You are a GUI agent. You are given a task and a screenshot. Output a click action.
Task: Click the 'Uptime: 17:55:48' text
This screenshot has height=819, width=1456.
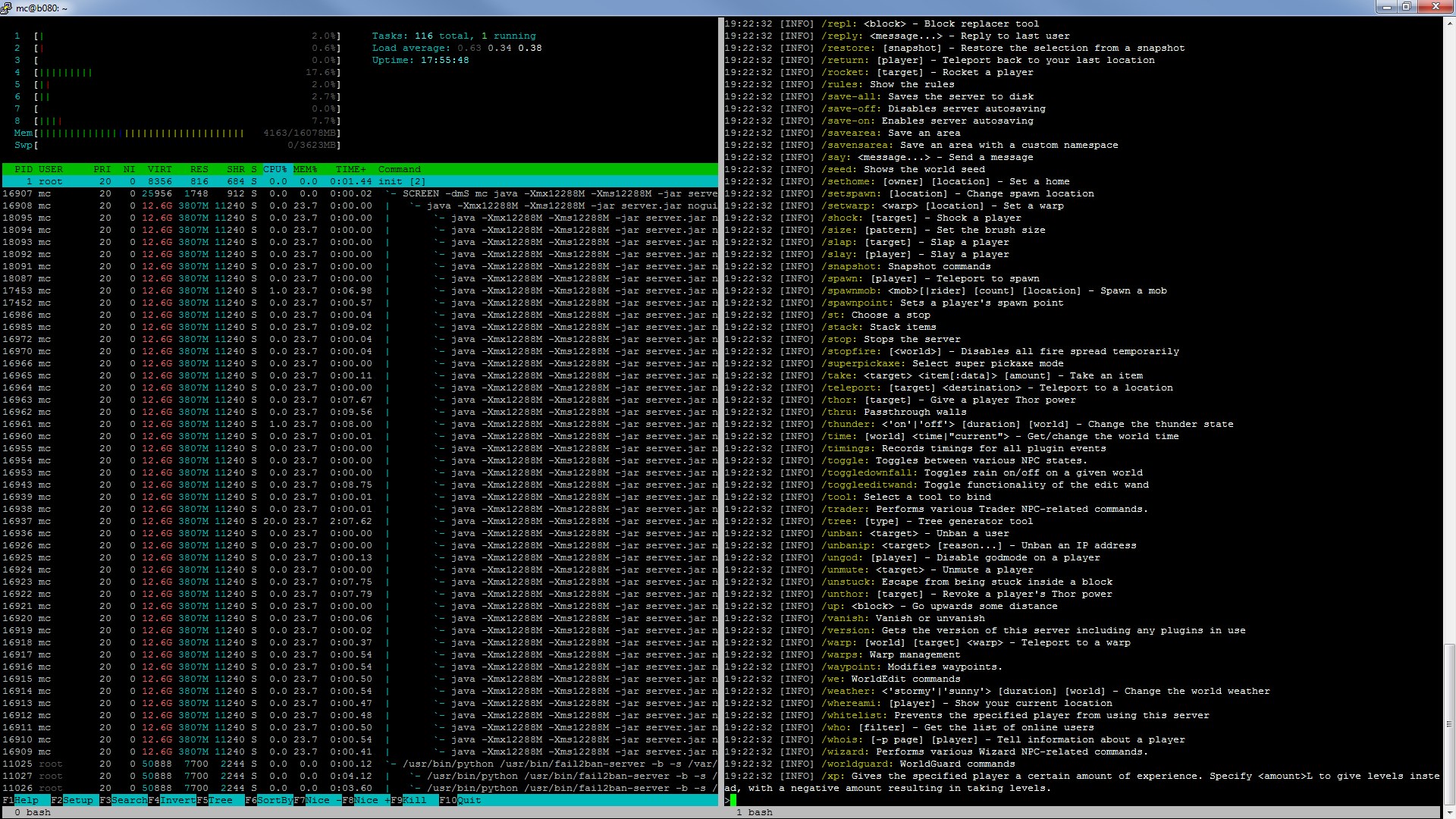pyautogui.click(x=420, y=60)
